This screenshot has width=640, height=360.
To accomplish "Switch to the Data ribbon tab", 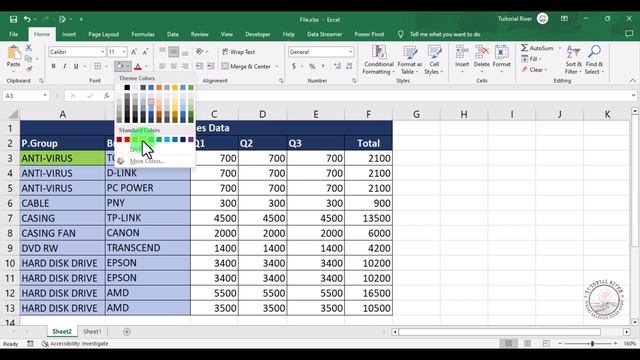I will pyautogui.click(x=173, y=34).
